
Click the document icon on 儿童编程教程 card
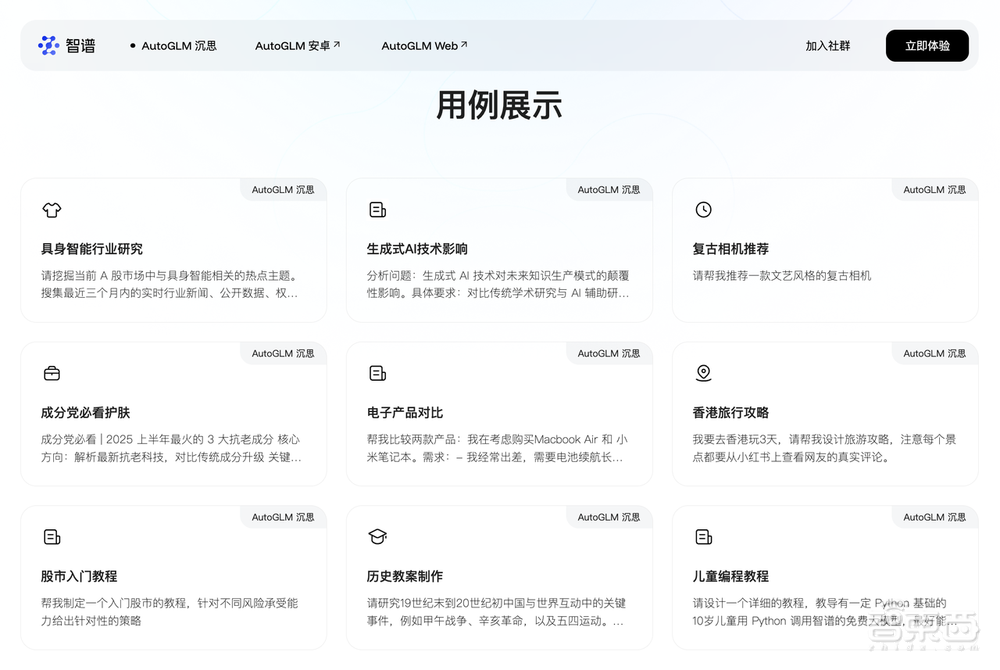(703, 537)
